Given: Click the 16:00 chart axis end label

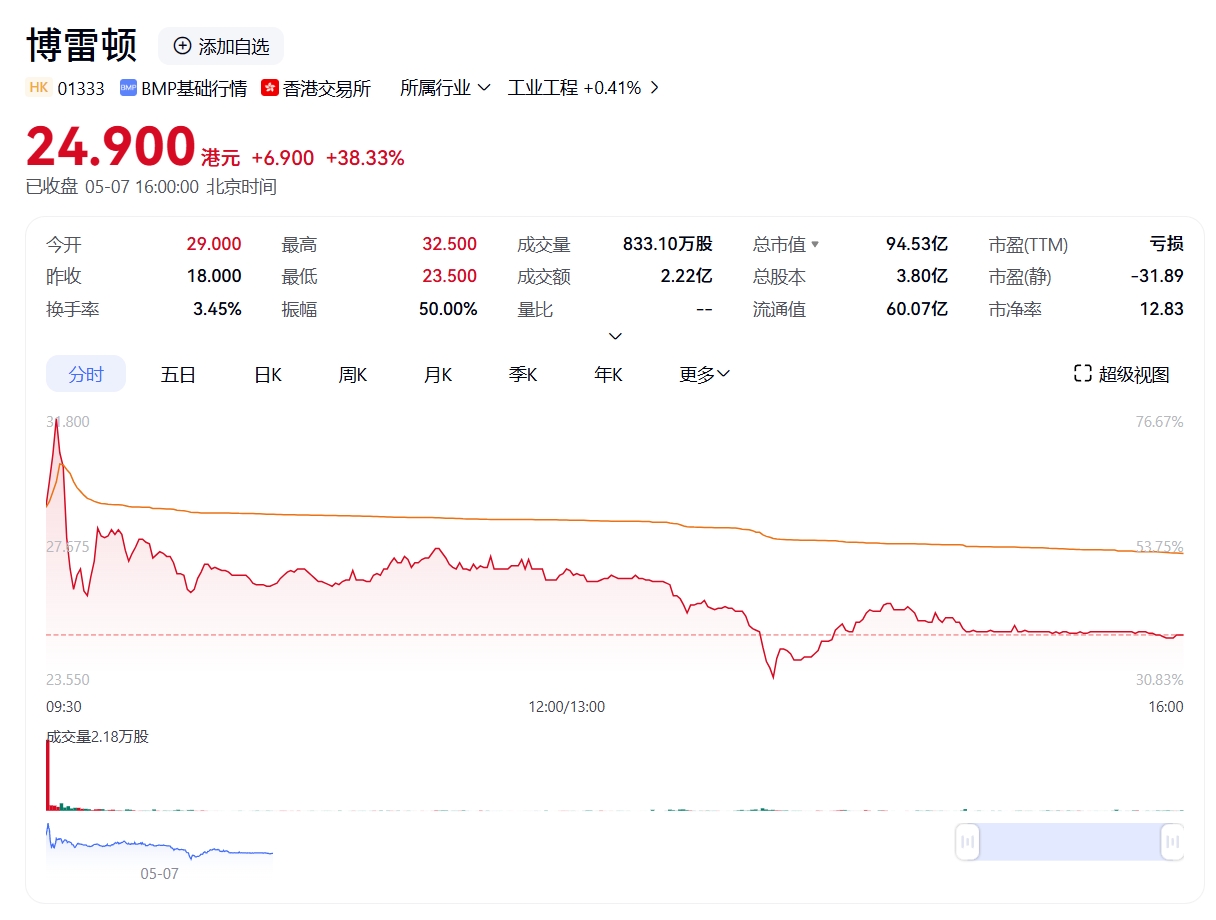Looking at the screenshot, I should click(x=1166, y=707).
